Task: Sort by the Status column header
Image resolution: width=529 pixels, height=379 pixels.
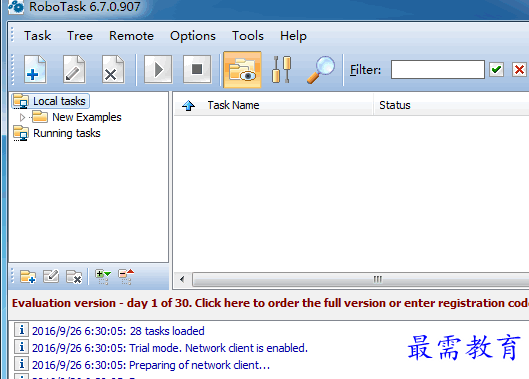Action: 395,105
